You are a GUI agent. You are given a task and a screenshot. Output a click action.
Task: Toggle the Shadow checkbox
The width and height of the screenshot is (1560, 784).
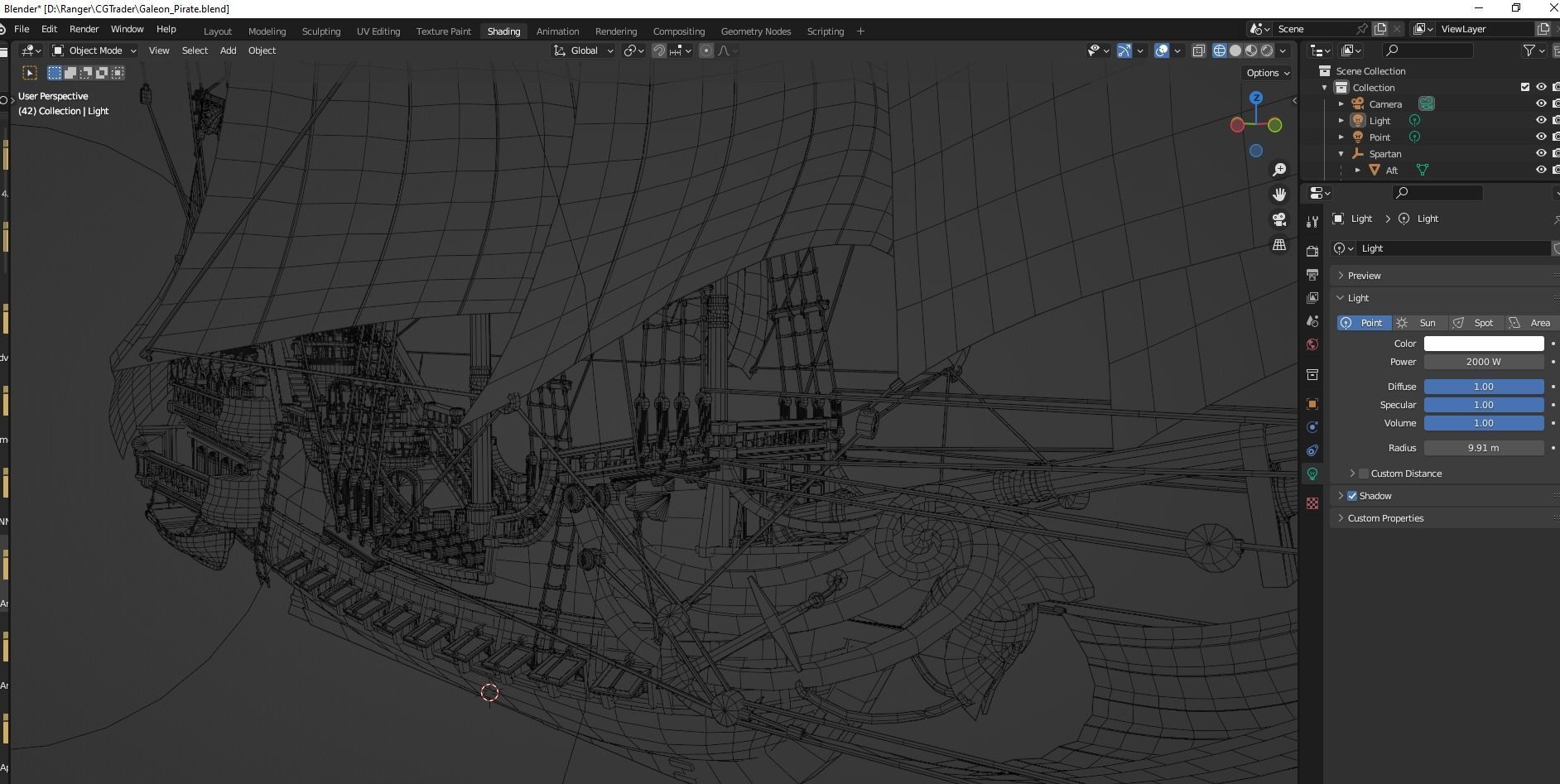tap(1352, 496)
